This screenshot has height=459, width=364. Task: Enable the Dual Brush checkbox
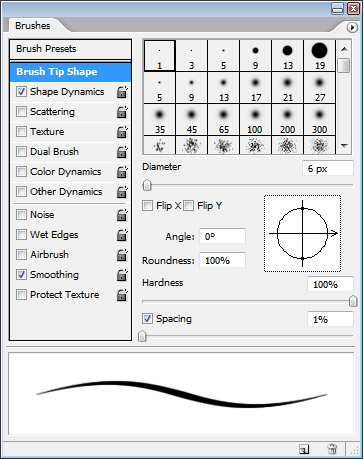(21, 152)
